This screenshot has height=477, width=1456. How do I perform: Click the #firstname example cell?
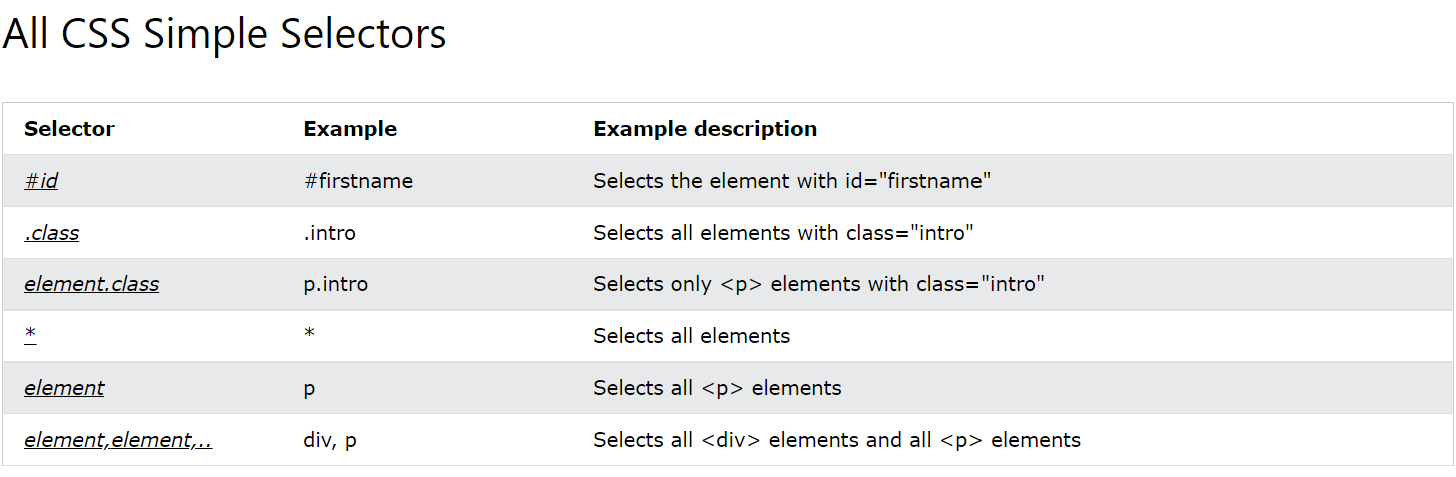(x=358, y=181)
